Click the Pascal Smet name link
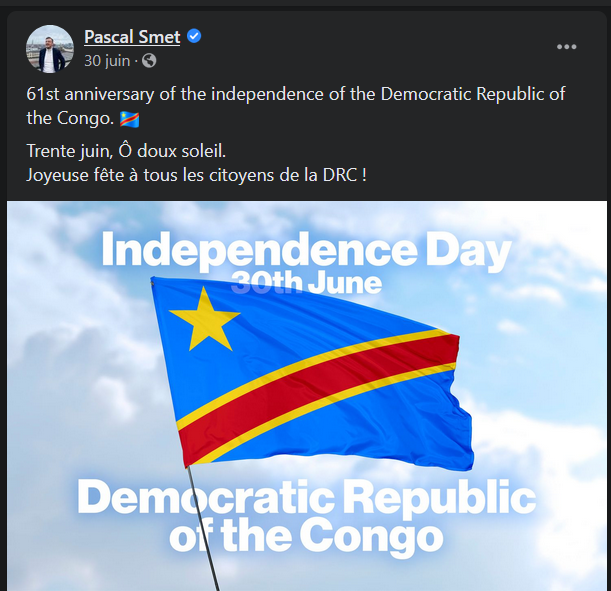The image size is (611, 591). [x=132, y=37]
